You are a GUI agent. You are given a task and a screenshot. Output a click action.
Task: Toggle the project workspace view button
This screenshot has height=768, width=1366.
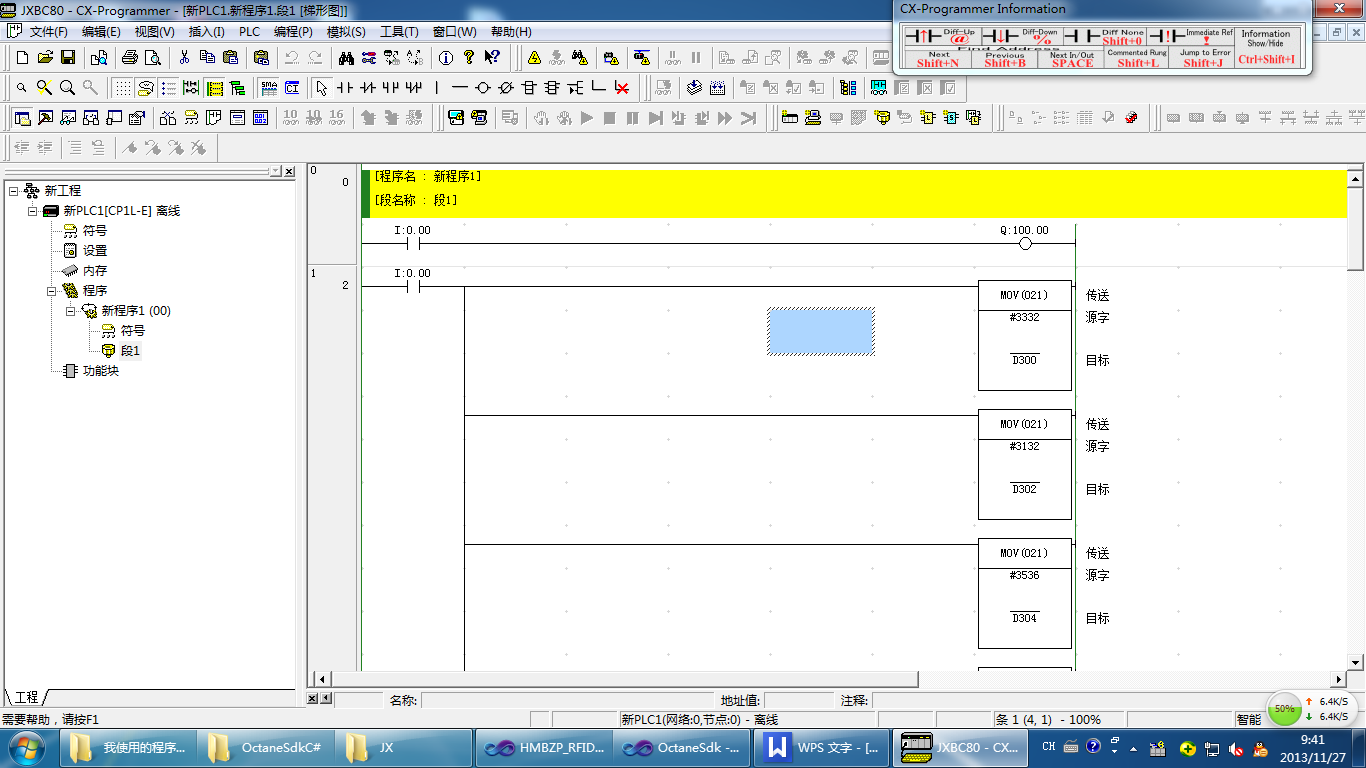point(22,118)
